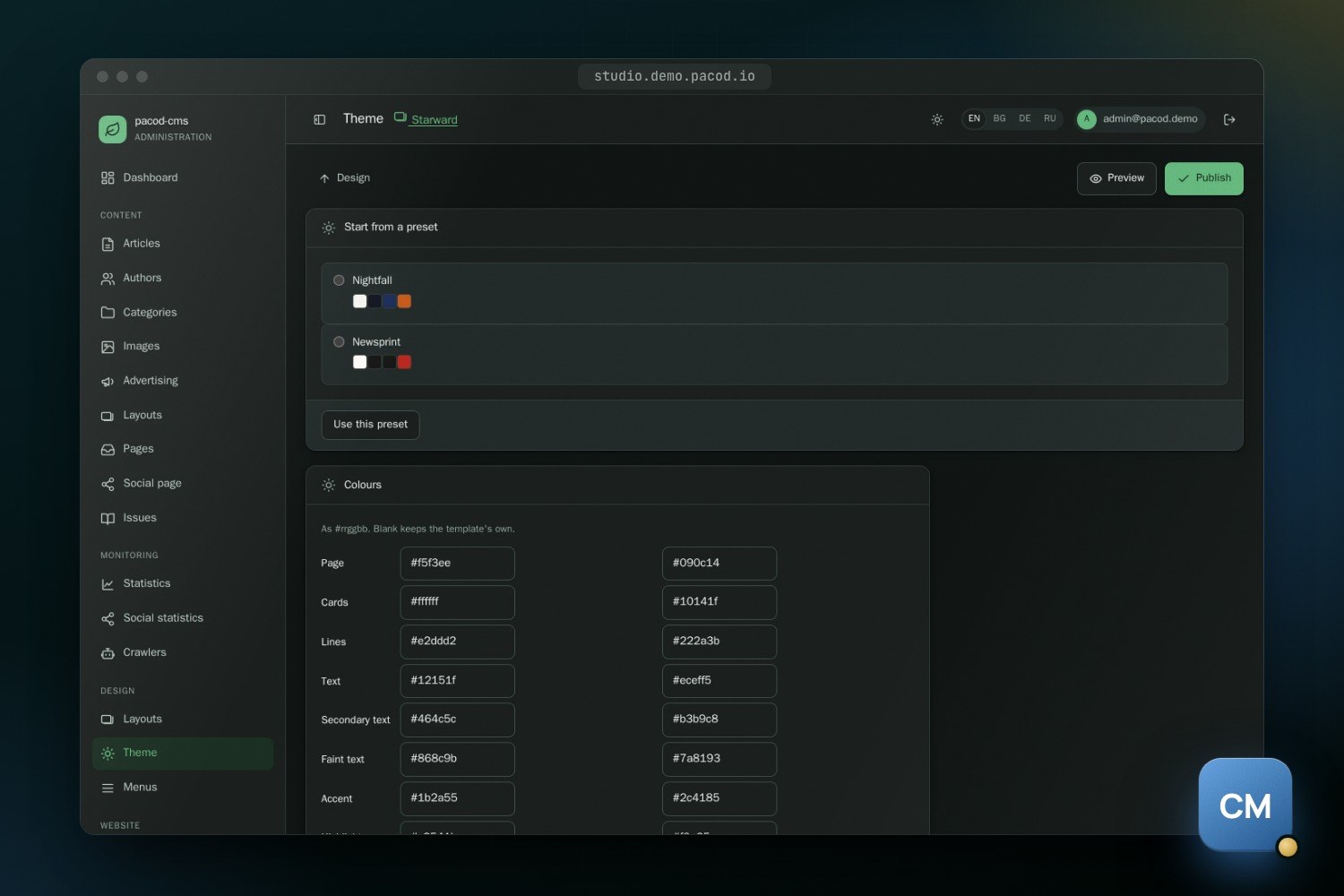Open Dashboard in the sidebar
This screenshot has height=896, width=1344.
(x=182, y=177)
